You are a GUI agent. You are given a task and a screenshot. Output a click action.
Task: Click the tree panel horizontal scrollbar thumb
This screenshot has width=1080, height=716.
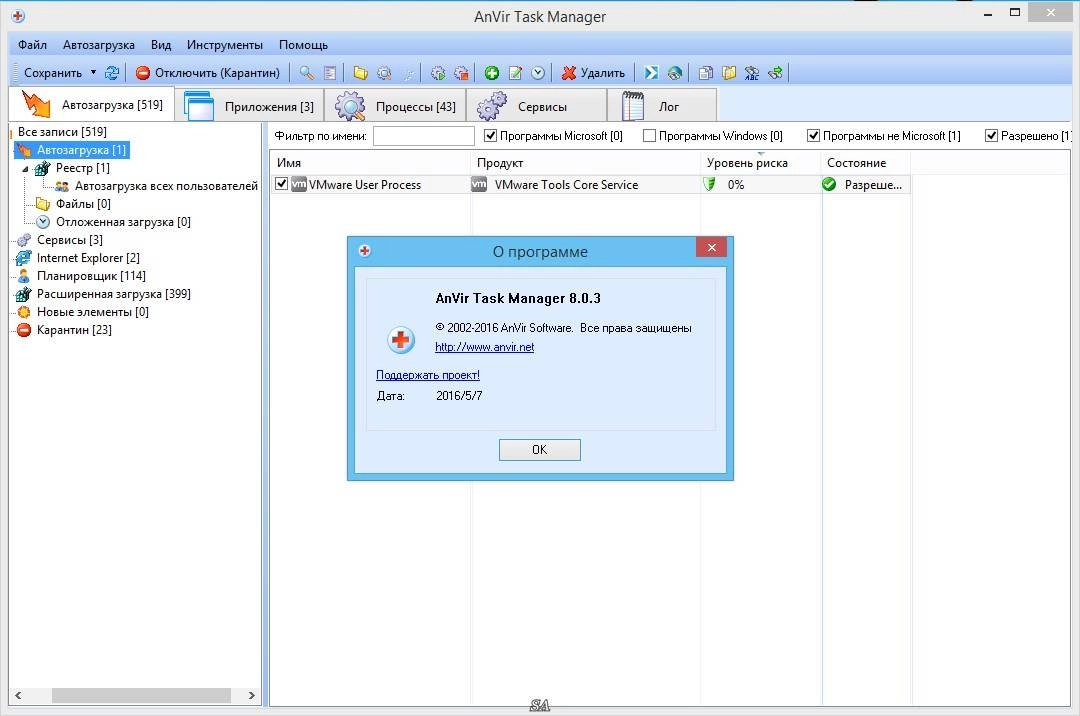141,695
